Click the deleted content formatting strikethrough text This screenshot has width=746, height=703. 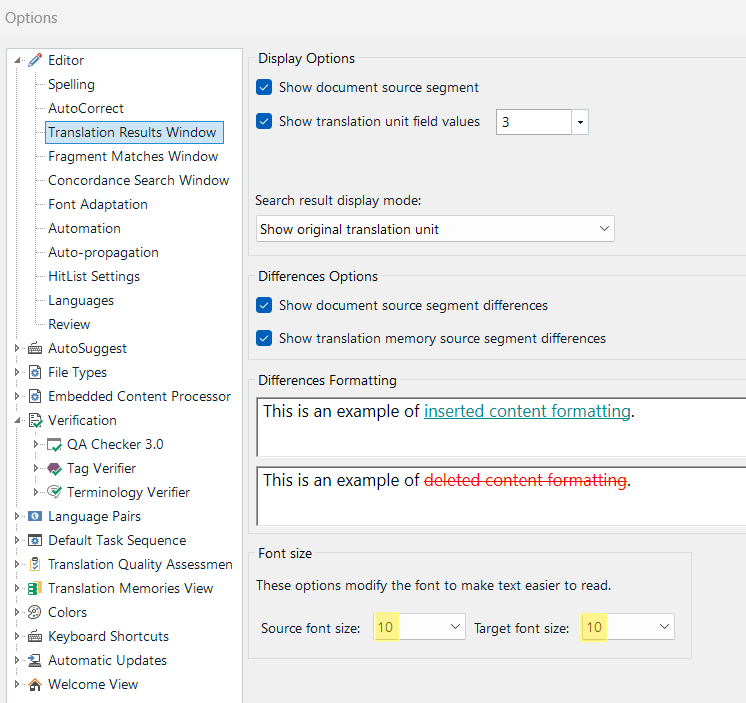[525, 480]
